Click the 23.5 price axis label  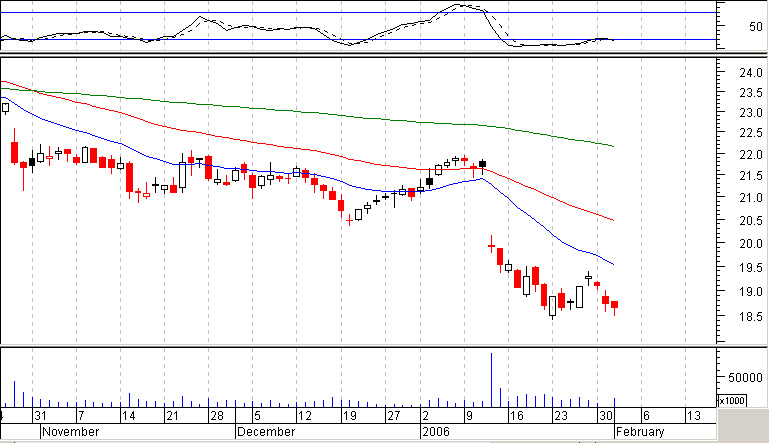click(751, 93)
